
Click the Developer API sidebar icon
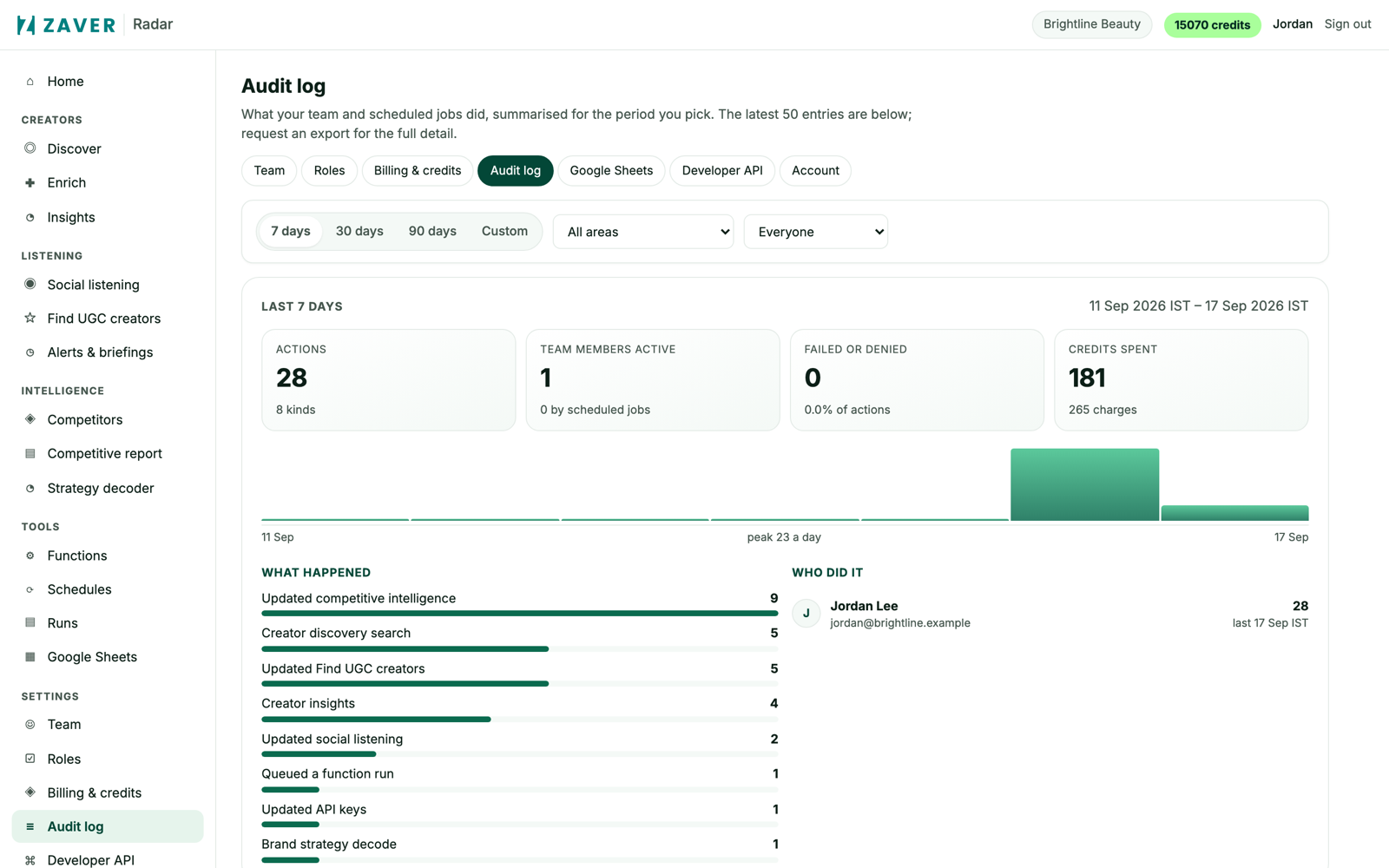(x=30, y=860)
